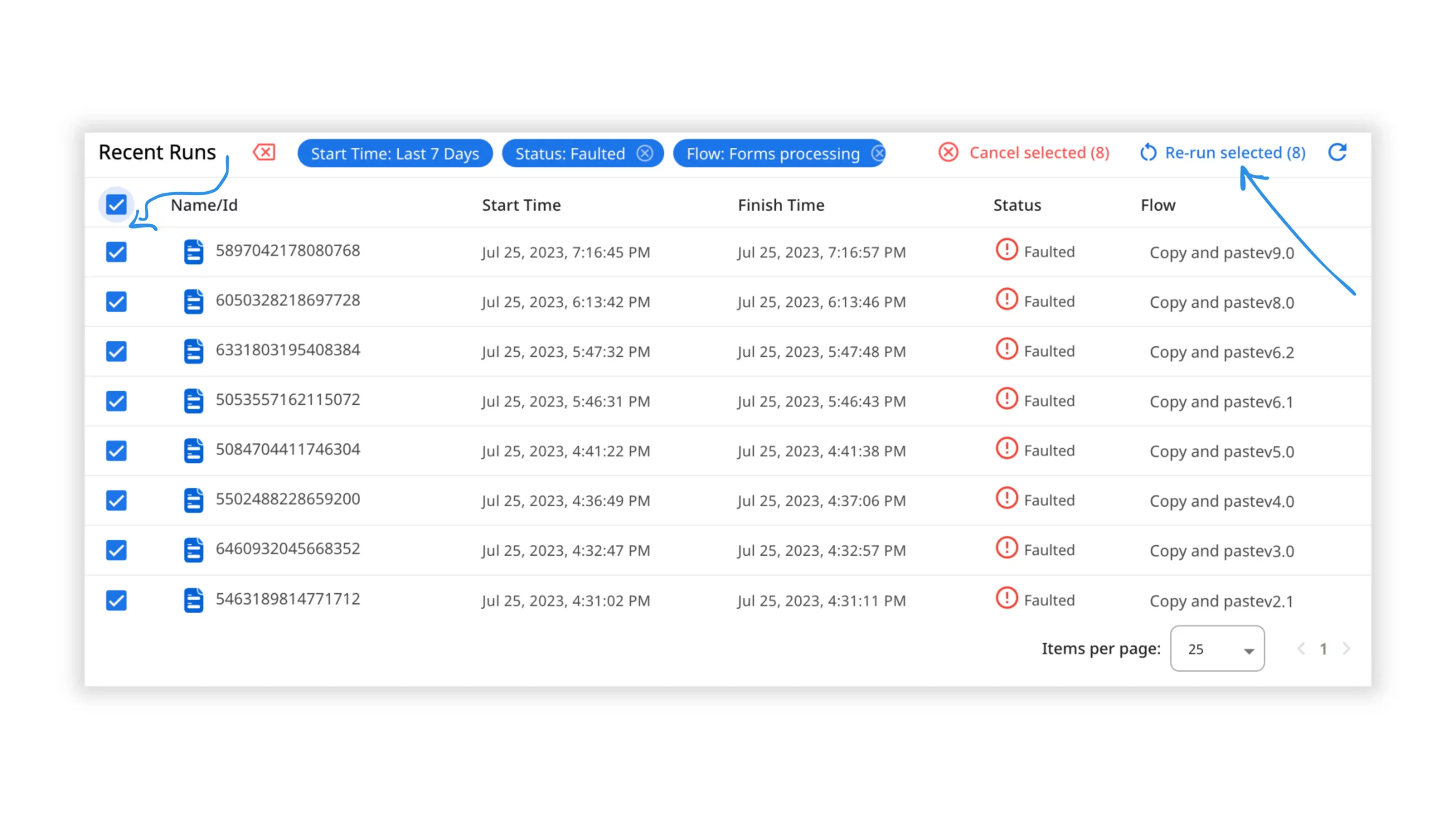
Task: Remove the Flow: Forms processing filter
Action: (x=878, y=153)
